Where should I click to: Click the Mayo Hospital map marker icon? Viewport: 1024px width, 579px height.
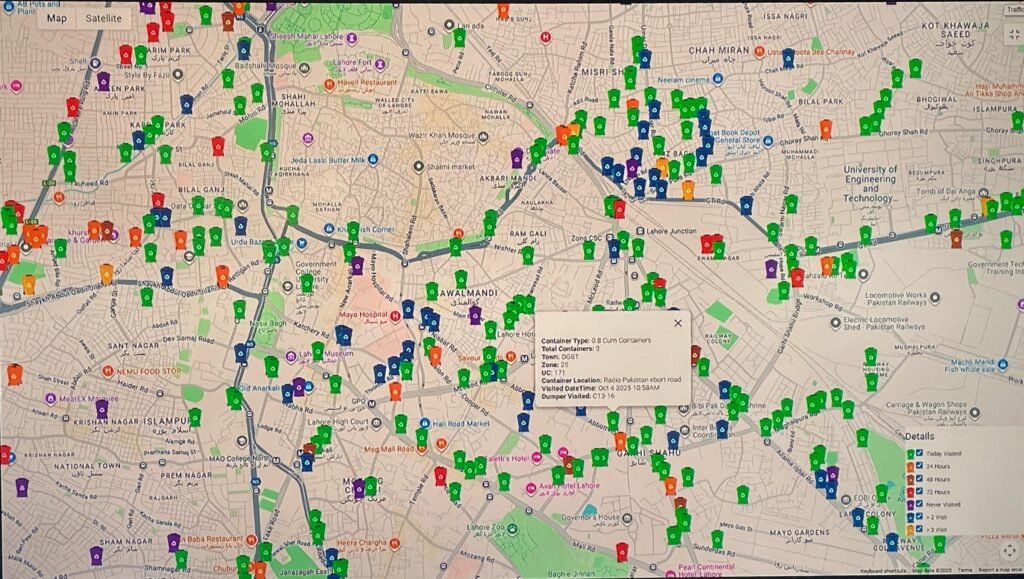click(395, 316)
